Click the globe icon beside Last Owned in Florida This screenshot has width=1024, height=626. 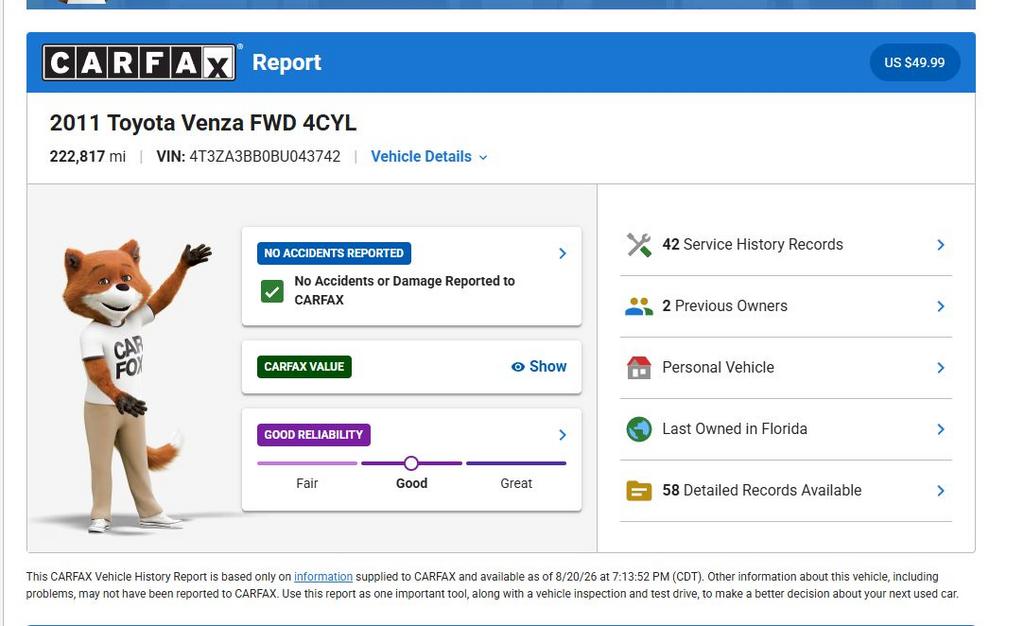[x=639, y=429]
